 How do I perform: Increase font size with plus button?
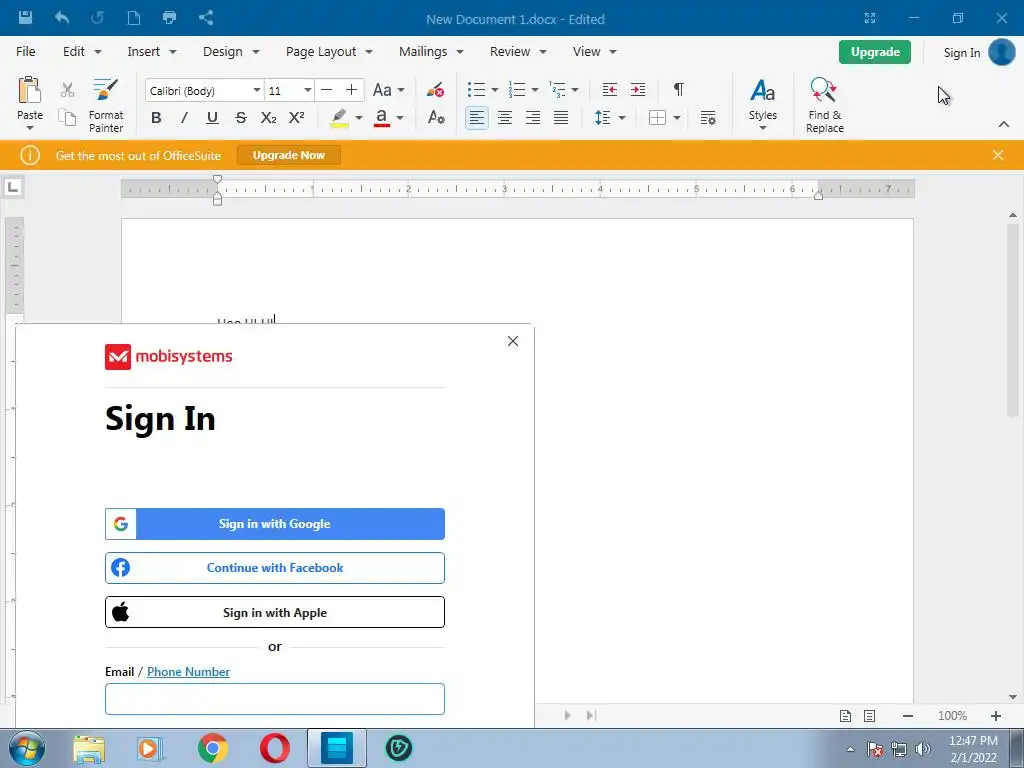click(351, 89)
